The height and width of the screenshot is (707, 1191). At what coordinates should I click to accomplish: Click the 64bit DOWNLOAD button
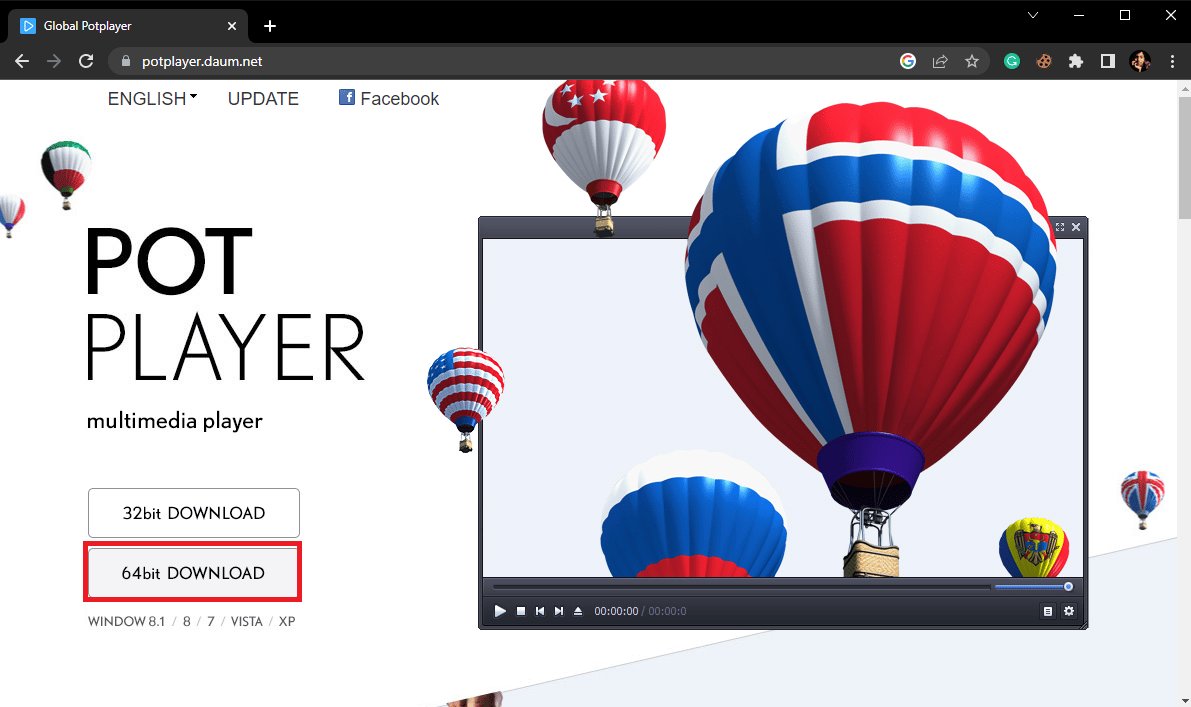pyautogui.click(x=193, y=573)
